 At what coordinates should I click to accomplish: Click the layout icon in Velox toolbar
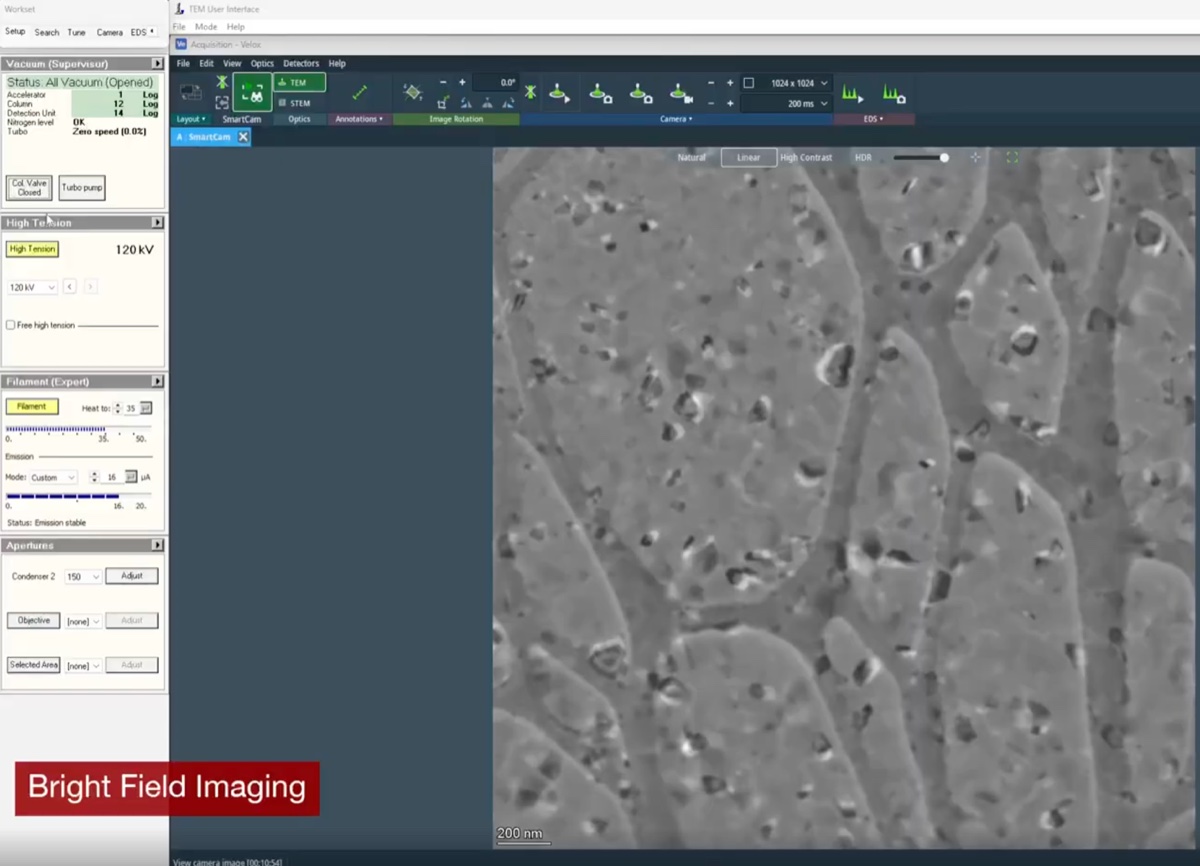pos(190,93)
